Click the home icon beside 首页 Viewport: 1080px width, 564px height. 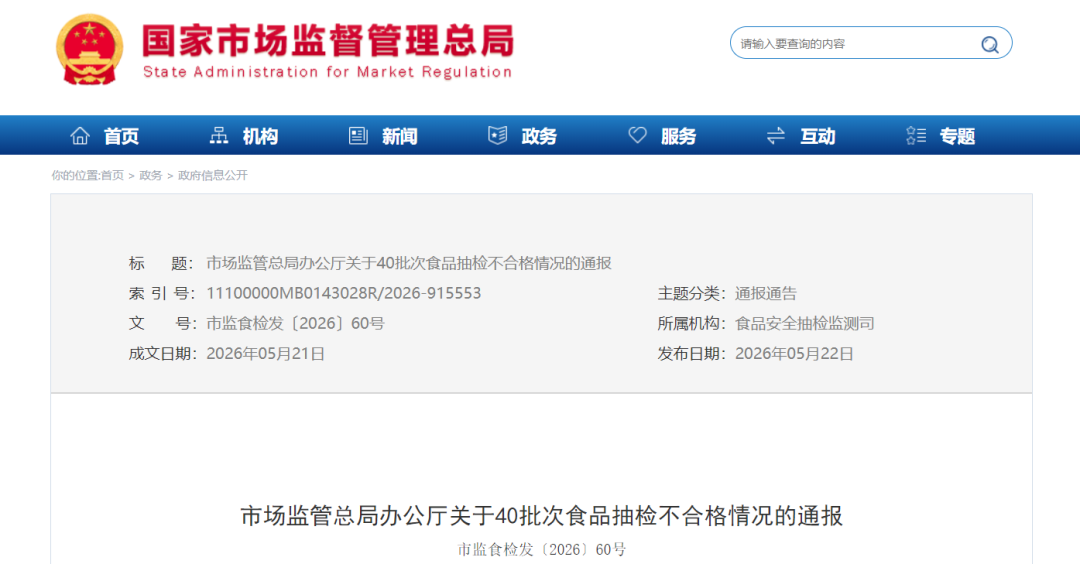click(80, 136)
